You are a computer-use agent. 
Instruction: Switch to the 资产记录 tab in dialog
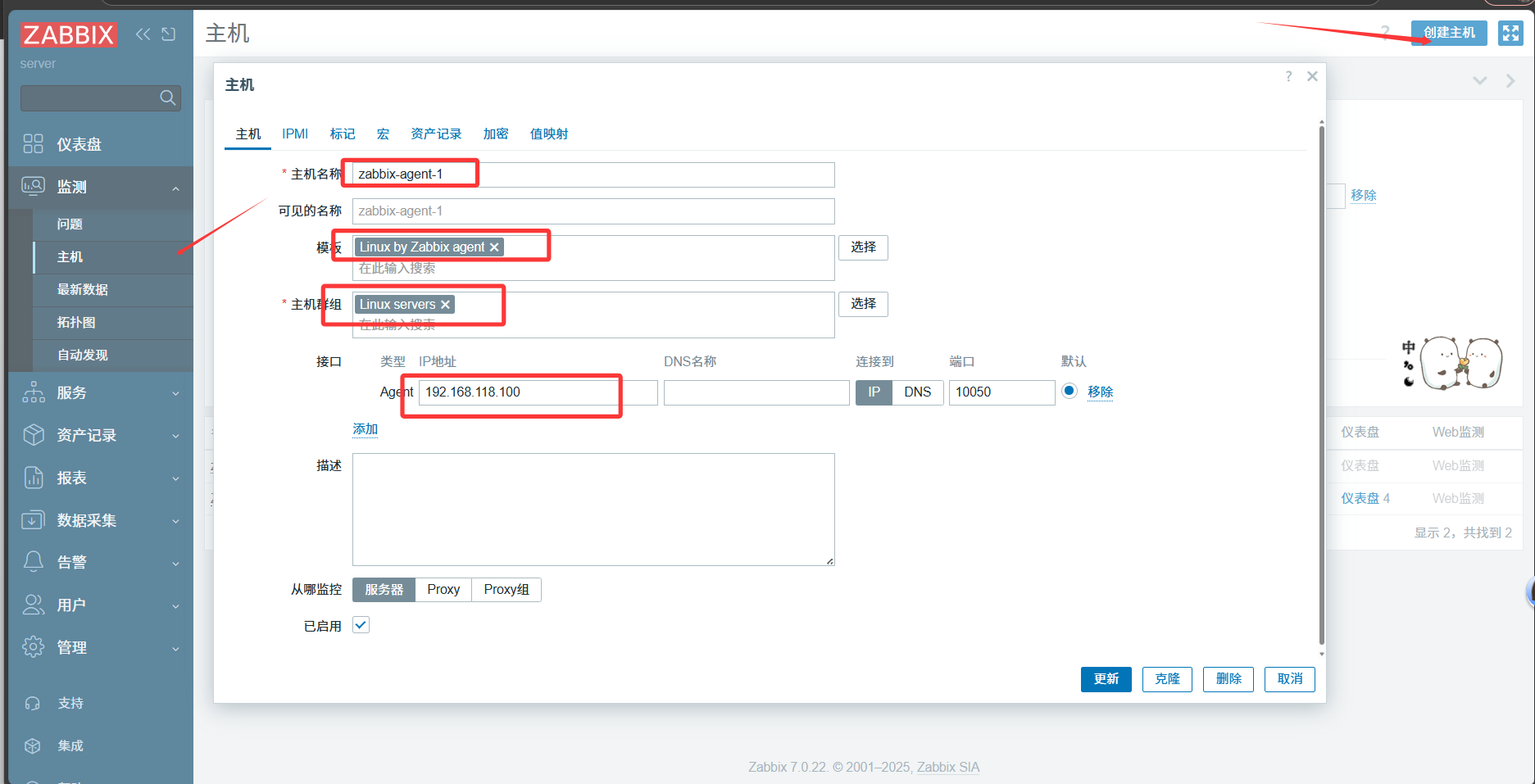436,134
